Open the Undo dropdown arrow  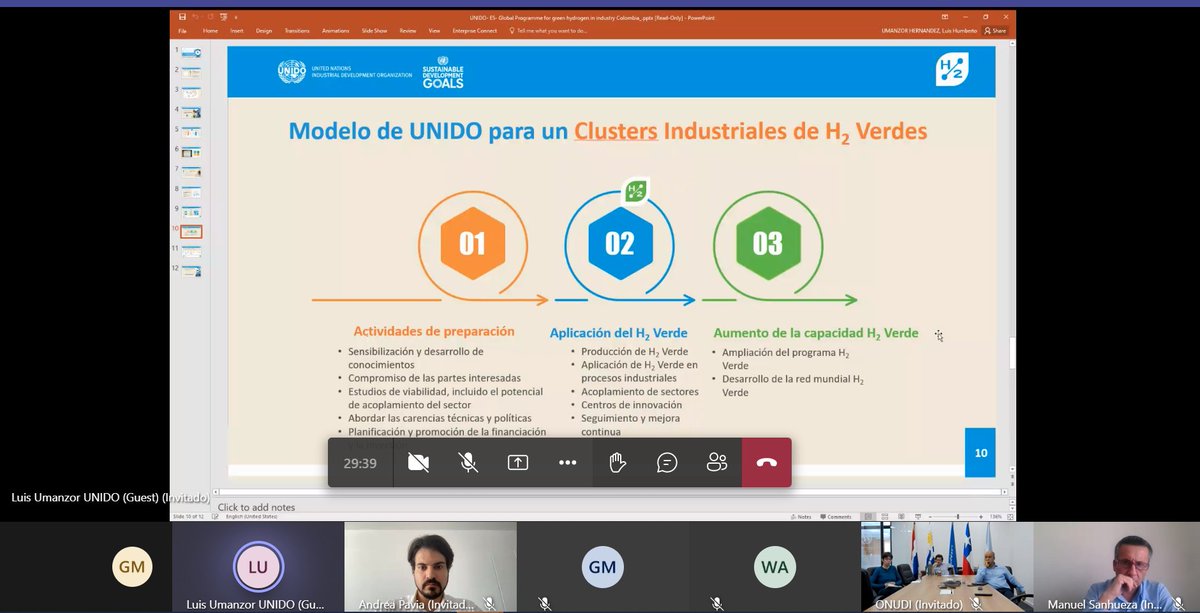pyautogui.click(x=201, y=17)
